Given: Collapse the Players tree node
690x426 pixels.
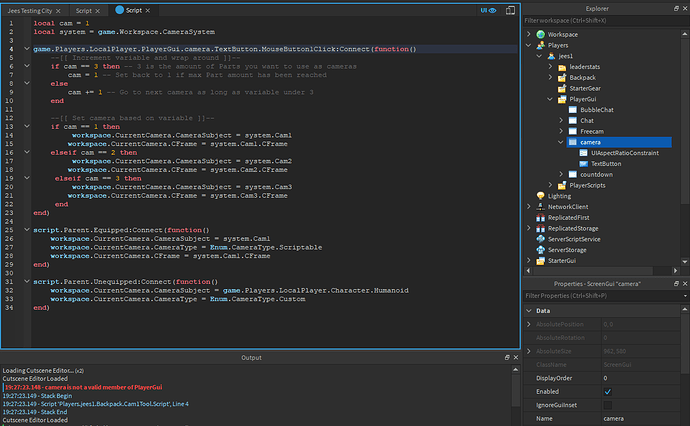Looking at the screenshot, I should click(529, 45).
